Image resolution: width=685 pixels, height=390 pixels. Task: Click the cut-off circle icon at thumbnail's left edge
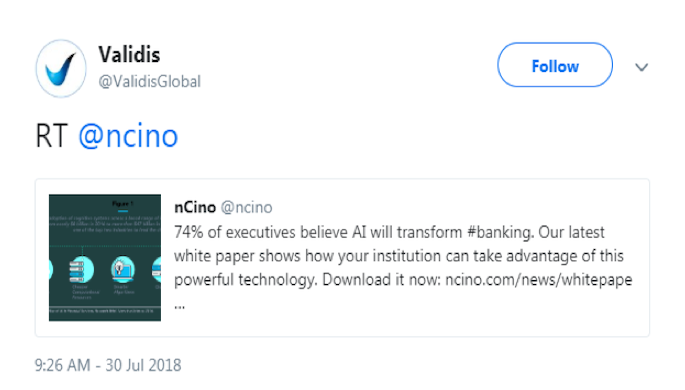click(x=51, y=270)
